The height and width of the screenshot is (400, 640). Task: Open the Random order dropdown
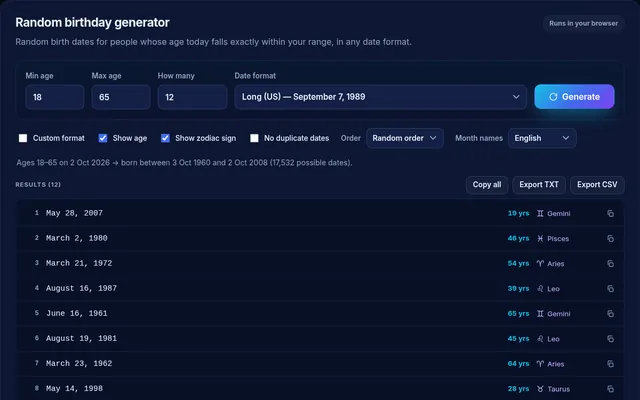(x=404, y=138)
